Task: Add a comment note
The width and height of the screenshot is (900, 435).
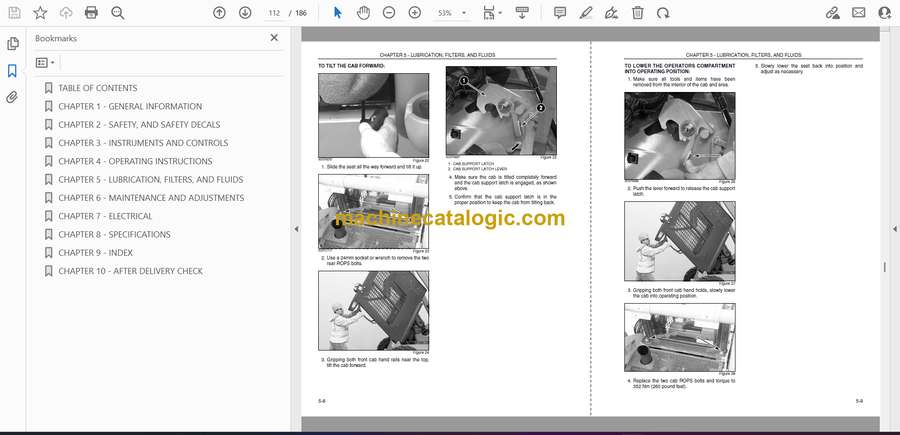Action: (560, 13)
